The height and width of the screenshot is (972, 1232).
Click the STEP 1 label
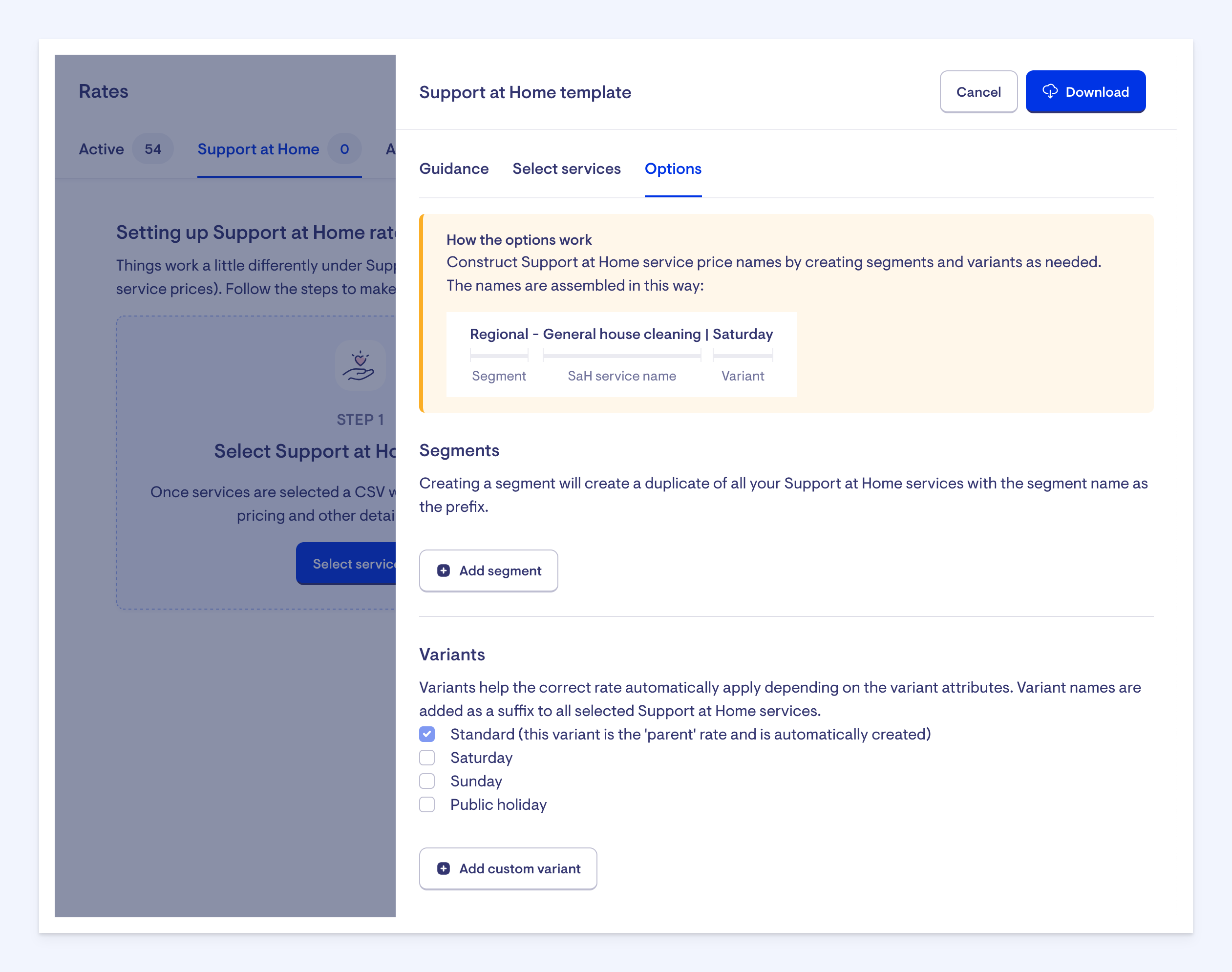[360, 420]
